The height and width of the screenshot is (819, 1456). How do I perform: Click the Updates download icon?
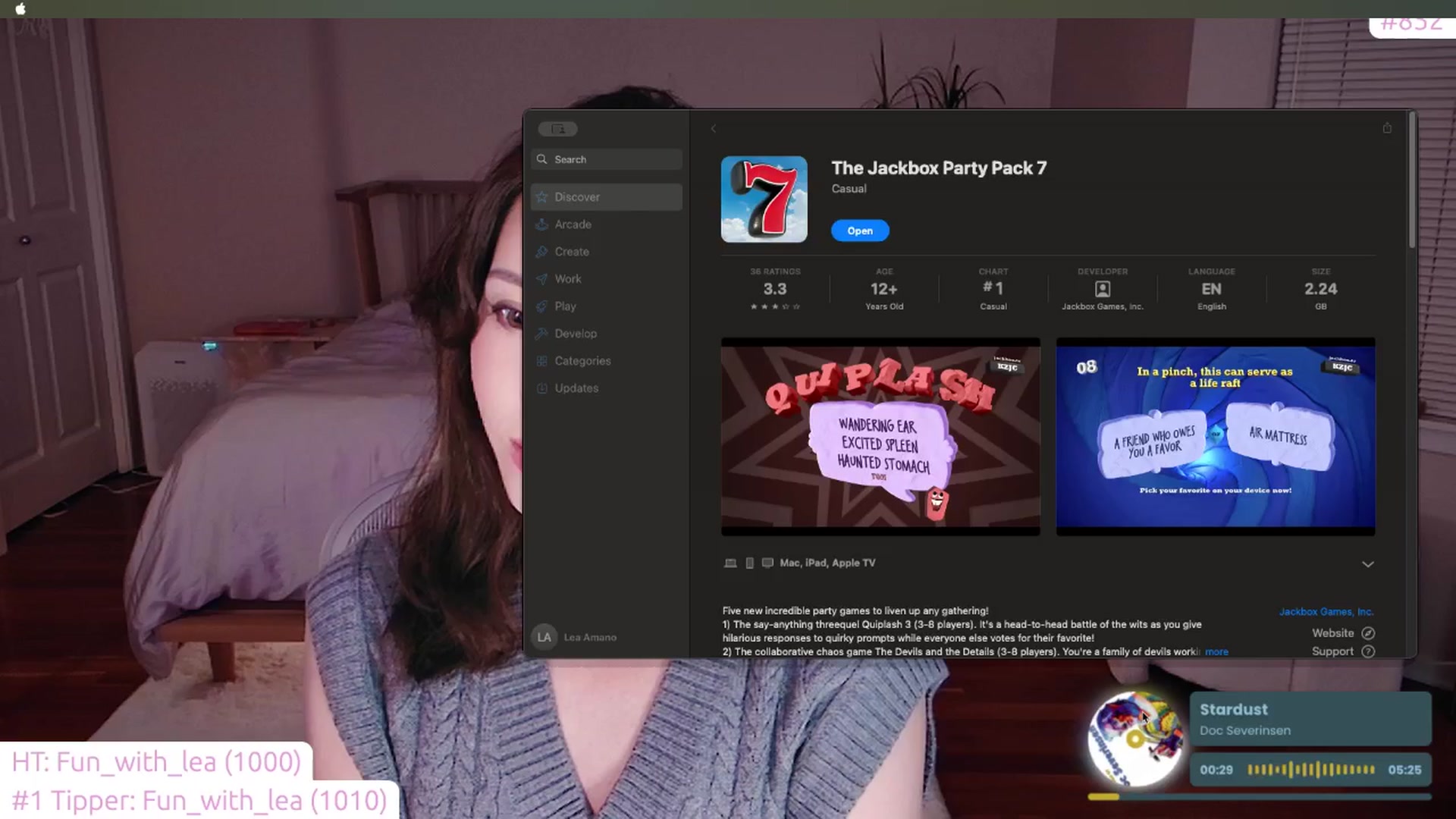click(x=541, y=388)
